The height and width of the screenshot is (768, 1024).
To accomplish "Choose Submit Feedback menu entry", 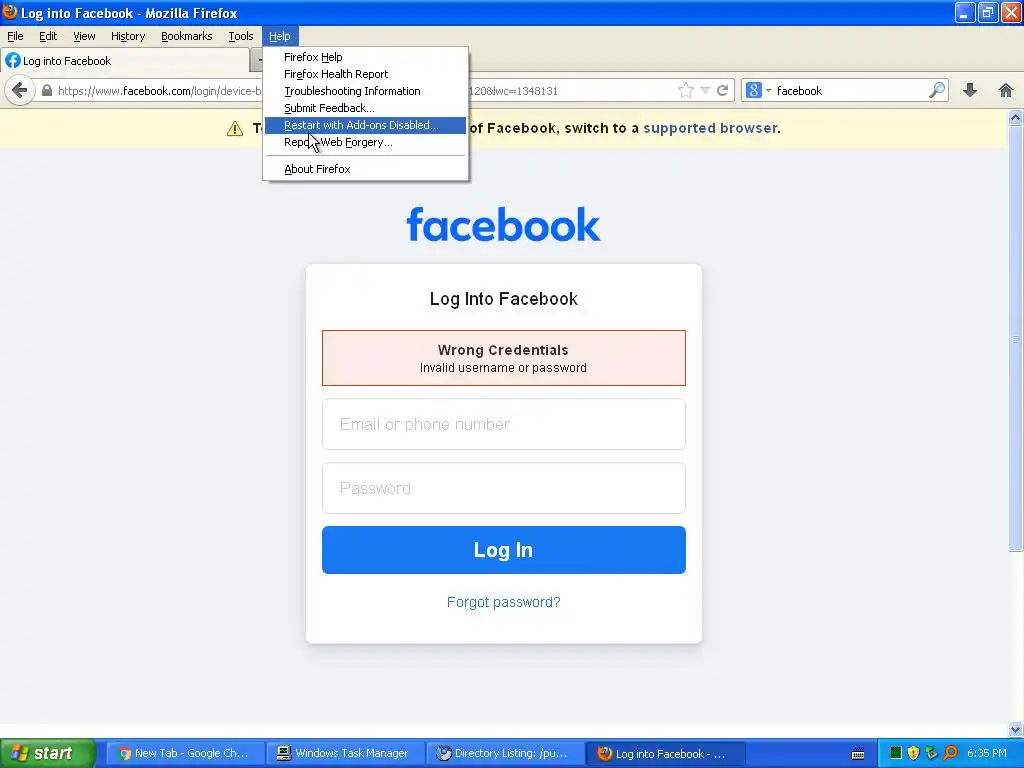I will coord(365,108).
